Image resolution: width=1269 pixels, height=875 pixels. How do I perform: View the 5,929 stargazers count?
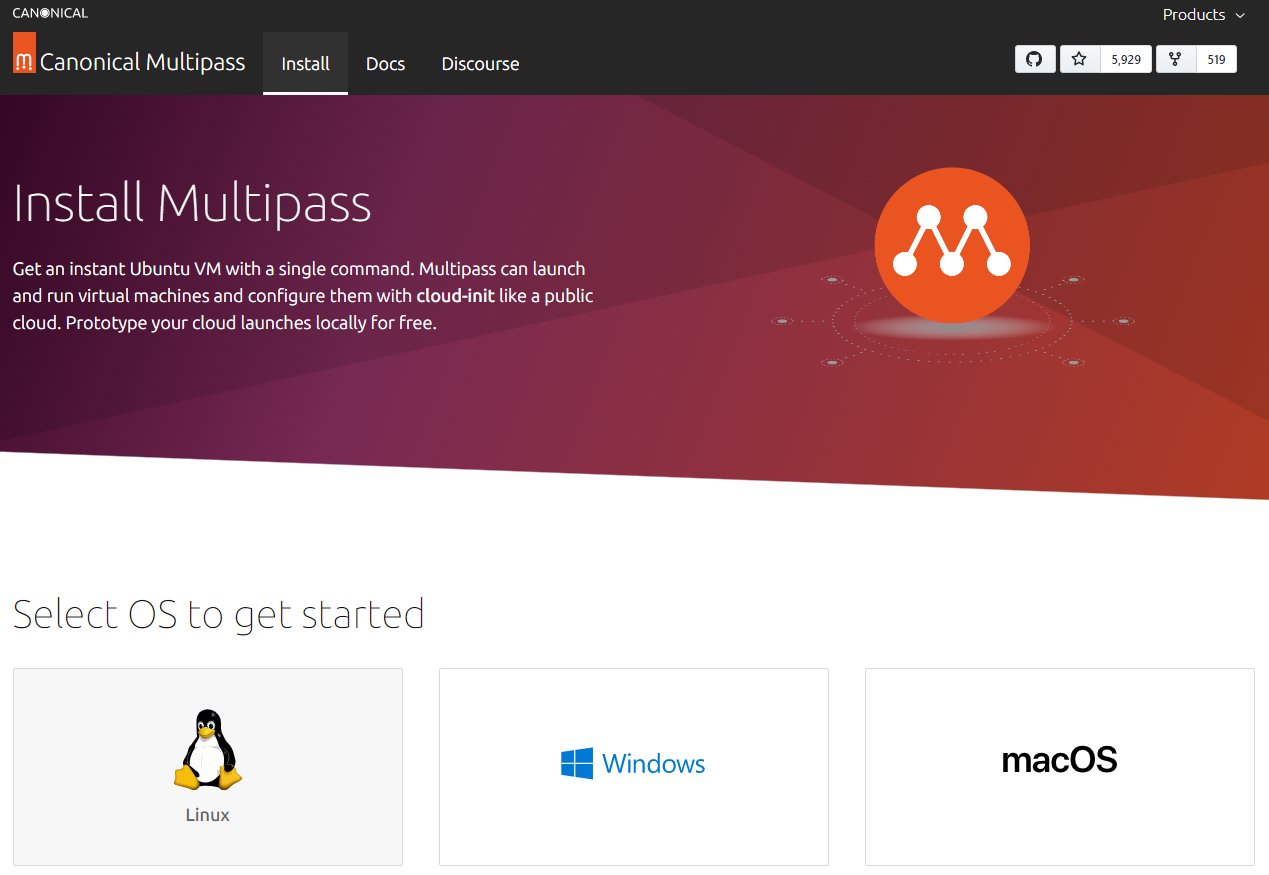click(x=1126, y=60)
